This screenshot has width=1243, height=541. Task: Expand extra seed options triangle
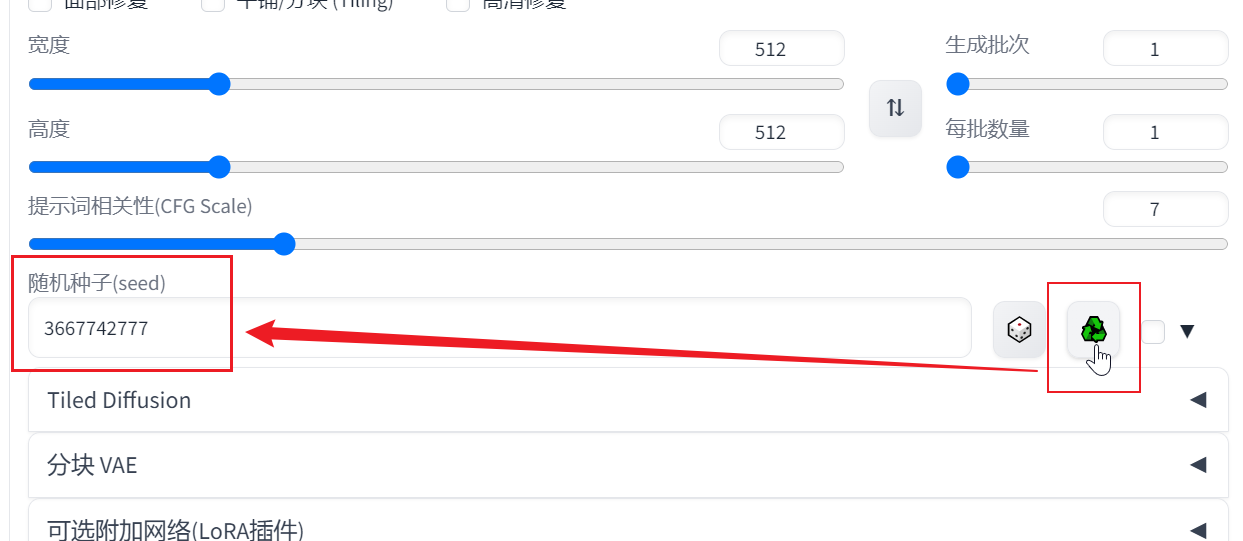(1187, 331)
